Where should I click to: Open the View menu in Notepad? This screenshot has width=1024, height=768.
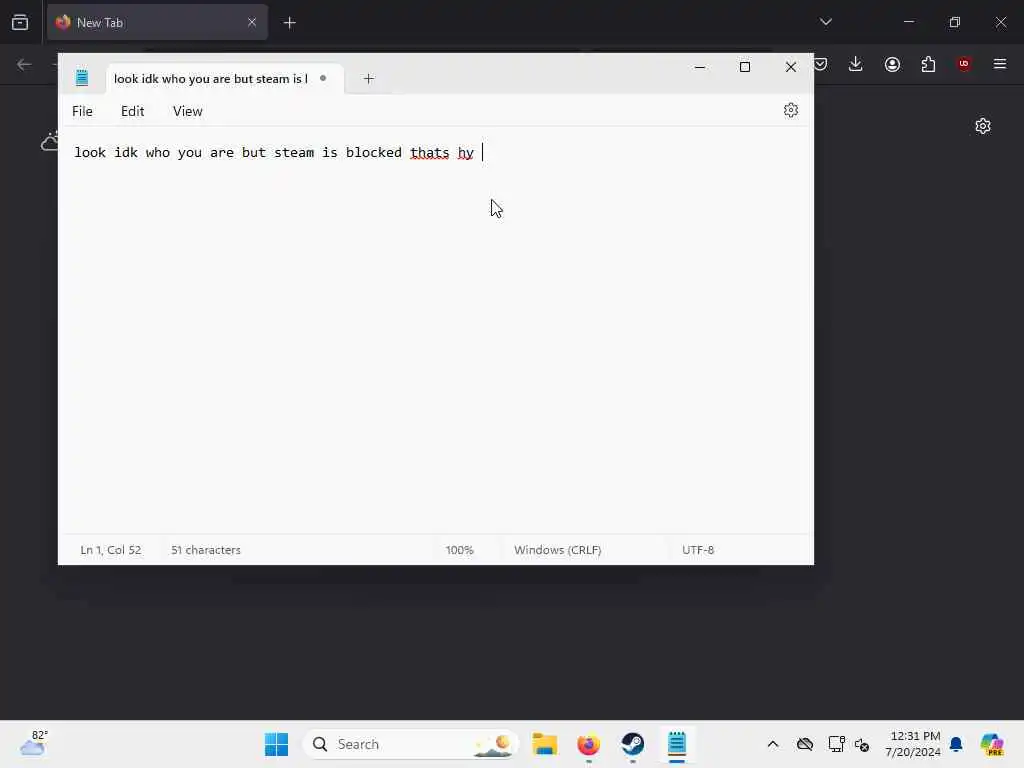pos(187,111)
